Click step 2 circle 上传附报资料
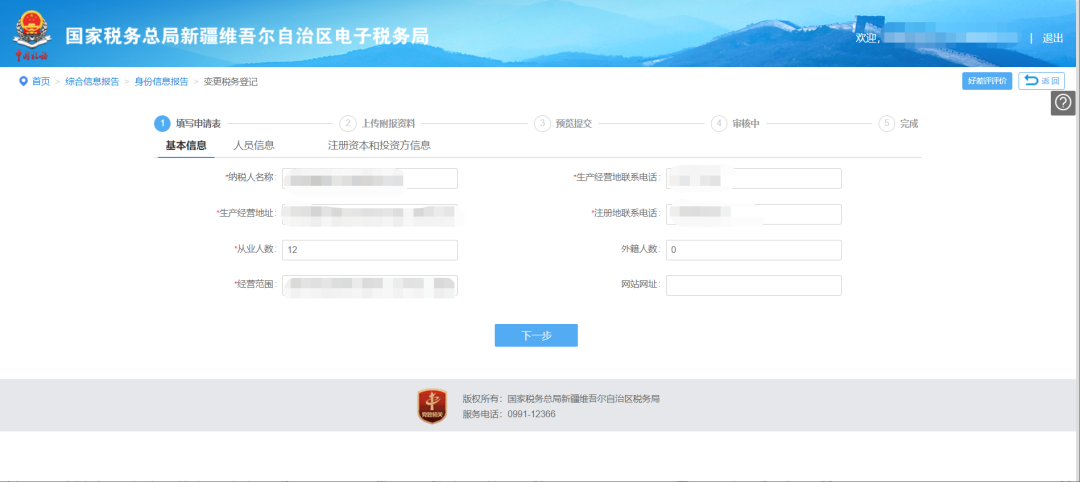Screen dimensions: 1080x482 (348, 124)
